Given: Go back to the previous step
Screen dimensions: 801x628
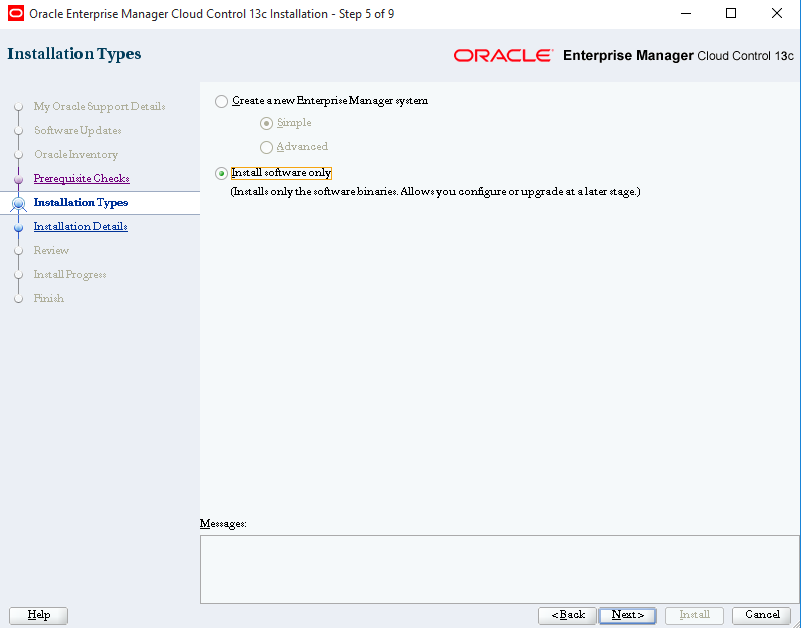Looking at the screenshot, I should [x=566, y=615].
